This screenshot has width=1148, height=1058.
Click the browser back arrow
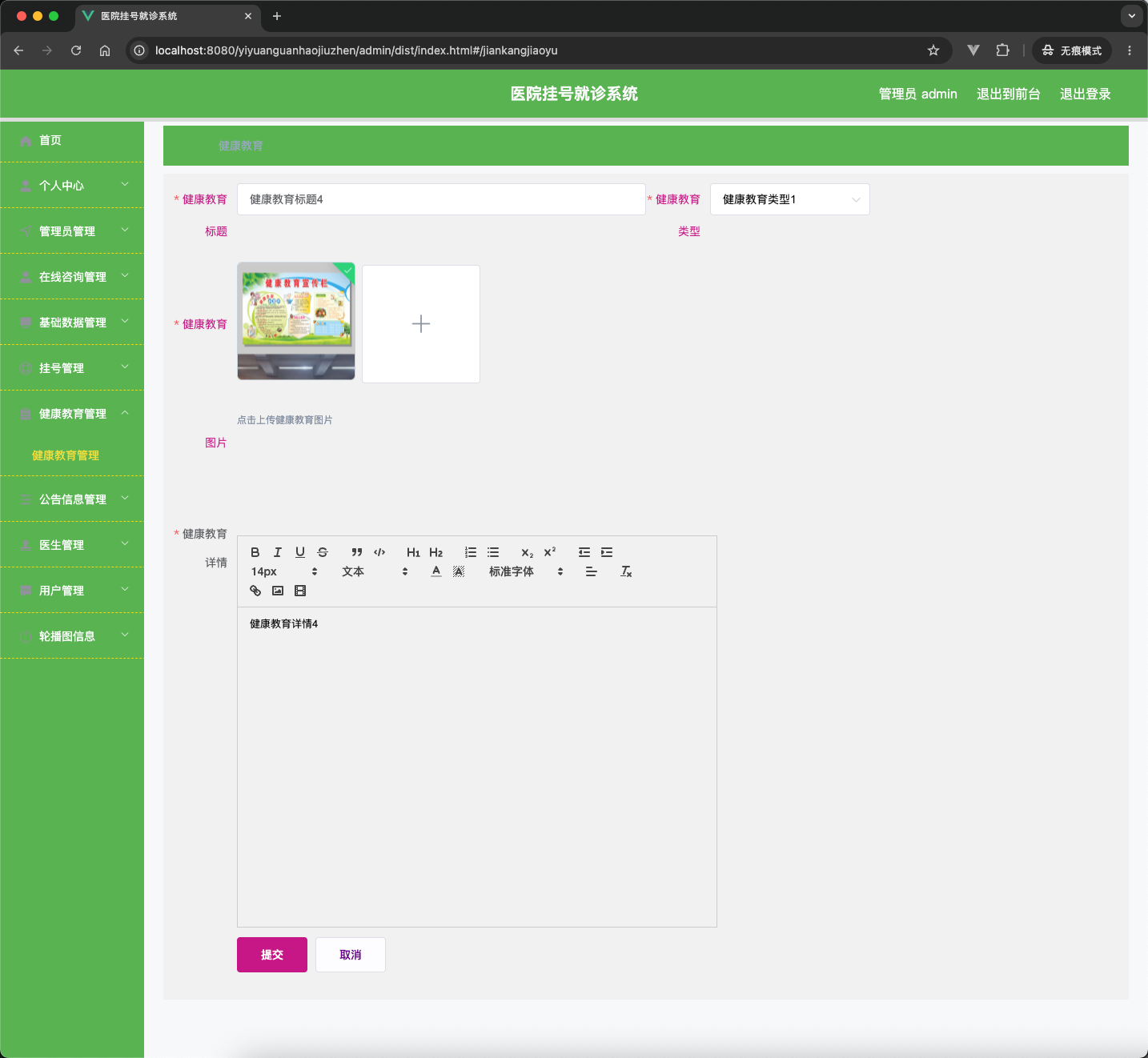(18, 50)
